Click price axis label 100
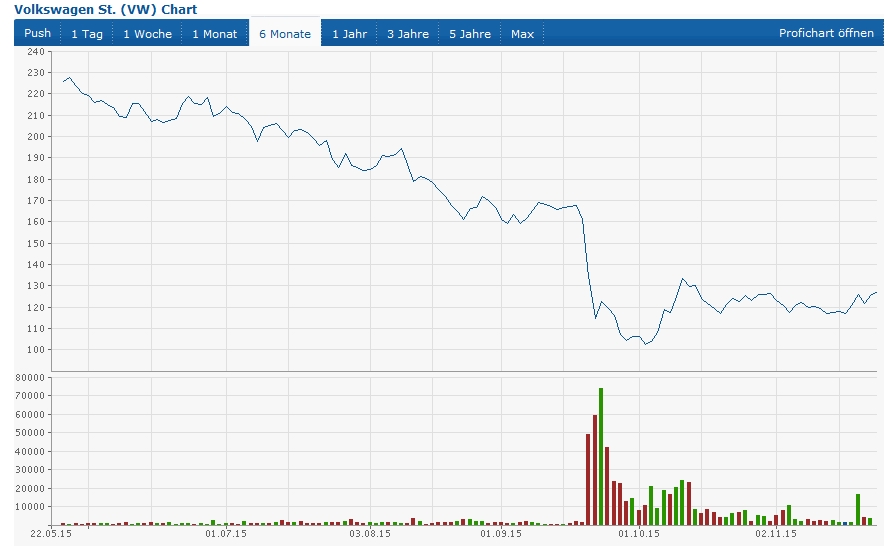This screenshot has width=890, height=547. (36, 350)
